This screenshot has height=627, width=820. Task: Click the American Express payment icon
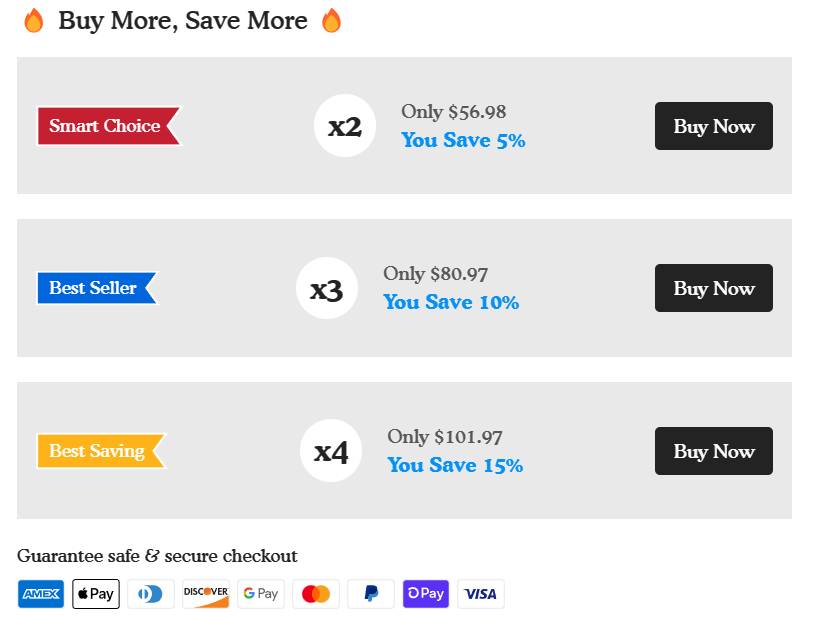click(x=41, y=594)
